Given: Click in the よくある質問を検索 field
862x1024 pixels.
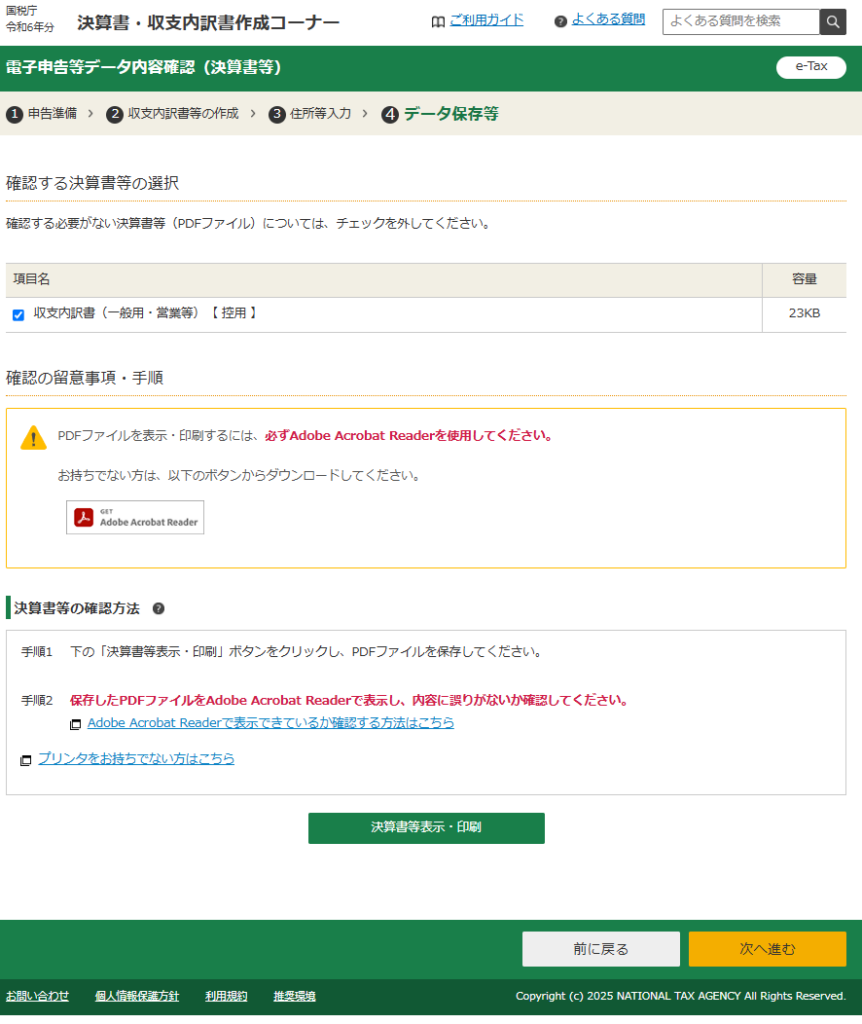Looking at the screenshot, I should click(x=740, y=22).
